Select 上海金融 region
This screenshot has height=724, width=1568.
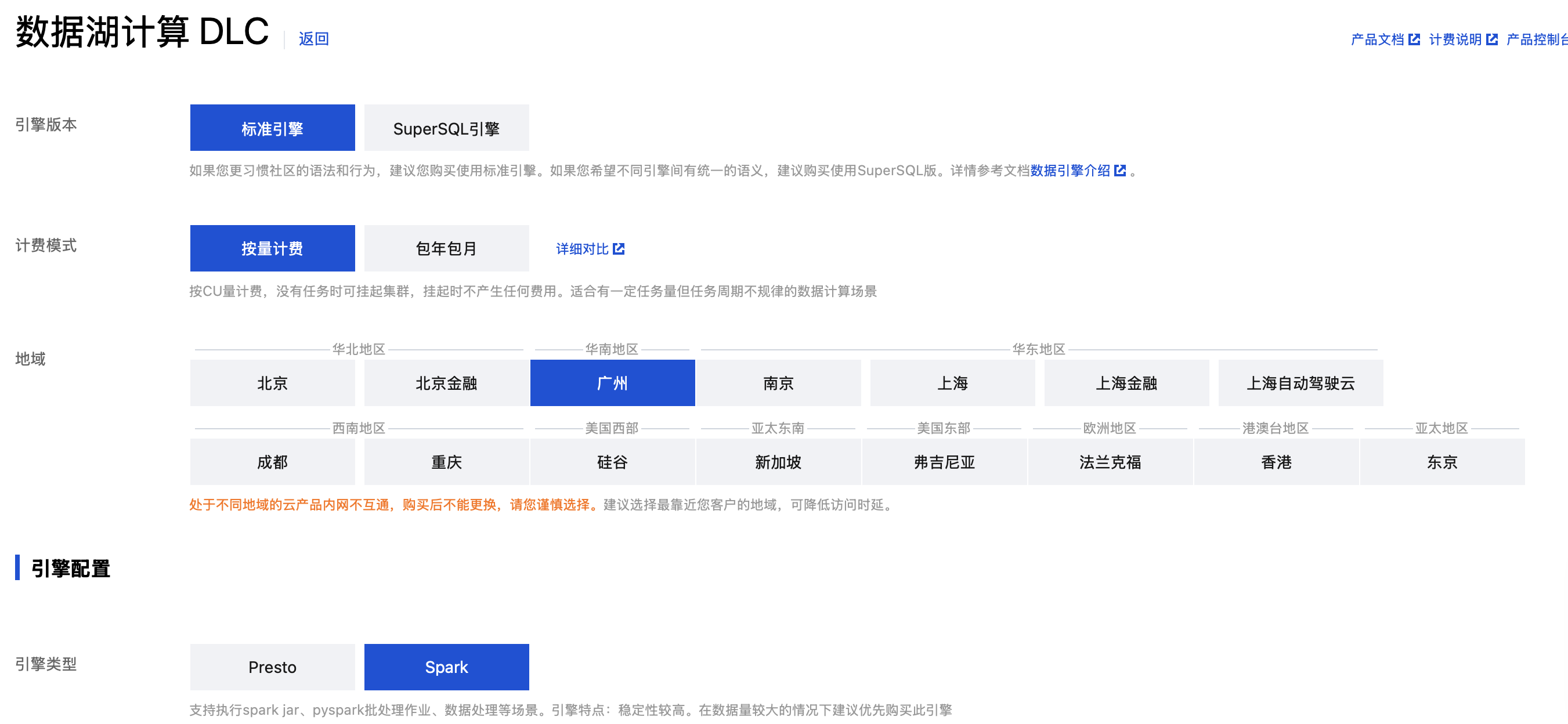1127,383
